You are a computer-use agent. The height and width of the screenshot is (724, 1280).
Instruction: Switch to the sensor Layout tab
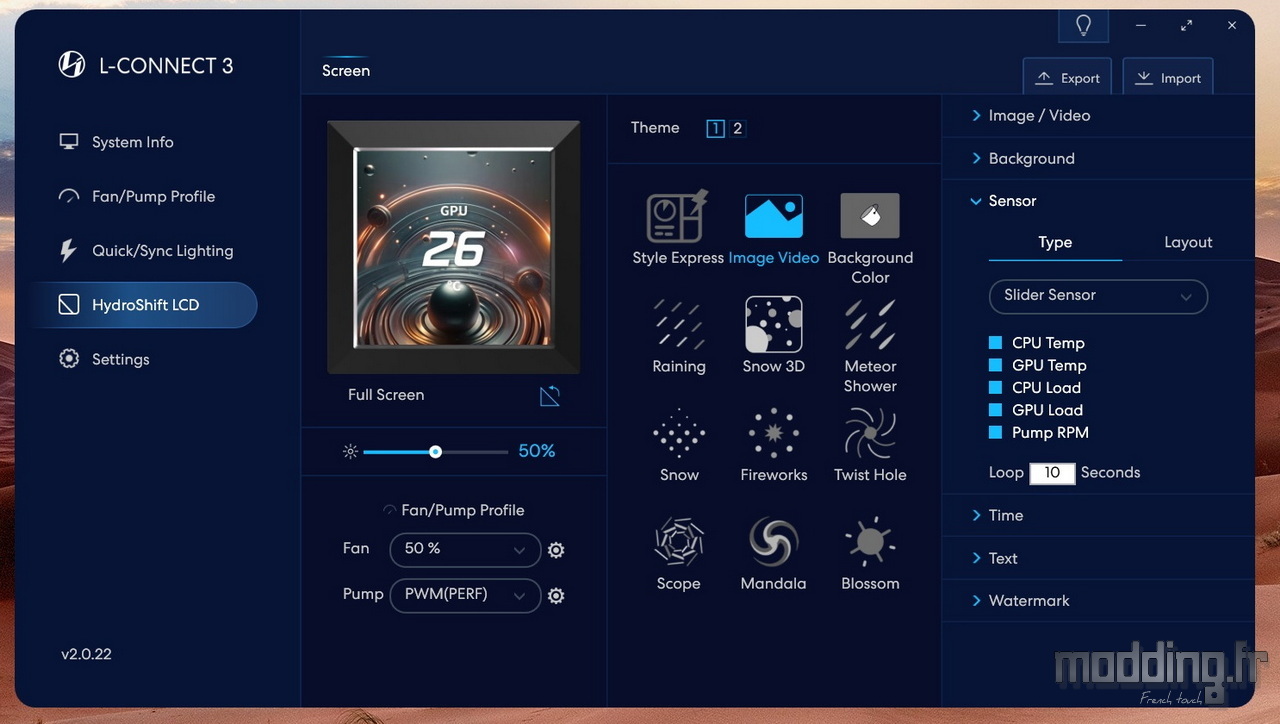pos(1188,242)
